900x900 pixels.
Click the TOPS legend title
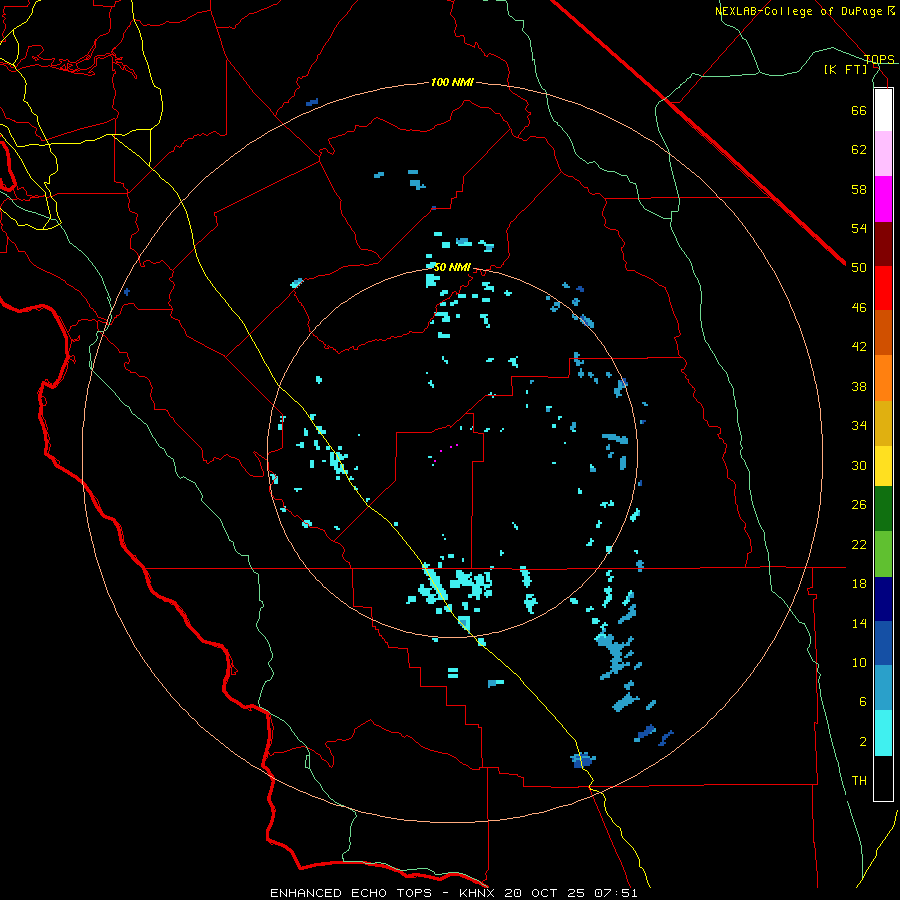879,59
